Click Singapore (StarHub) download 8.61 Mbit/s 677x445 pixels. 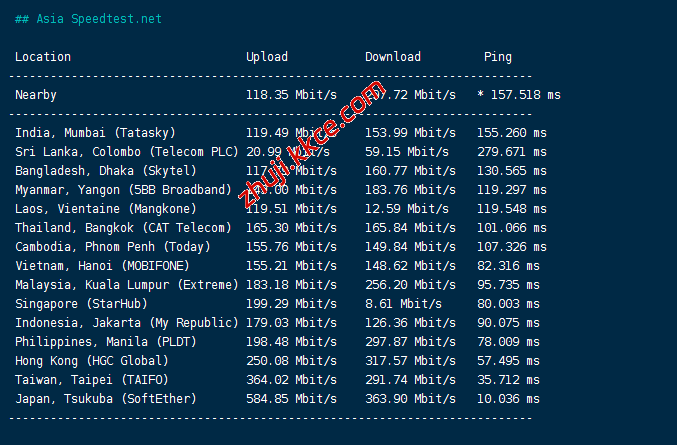(403, 304)
